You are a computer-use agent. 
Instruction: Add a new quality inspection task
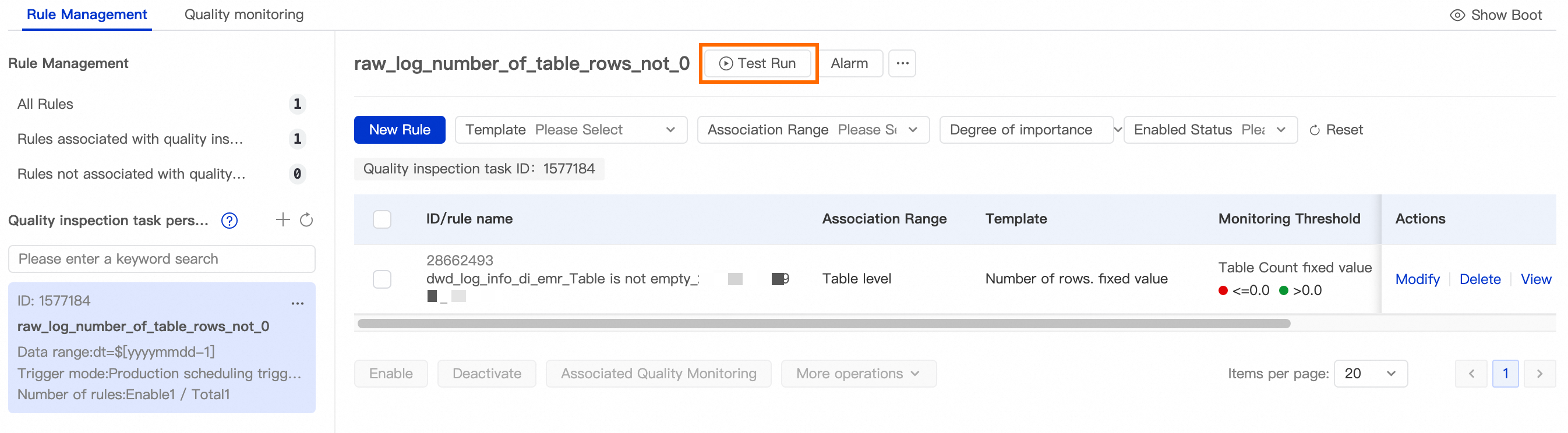[282, 219]
